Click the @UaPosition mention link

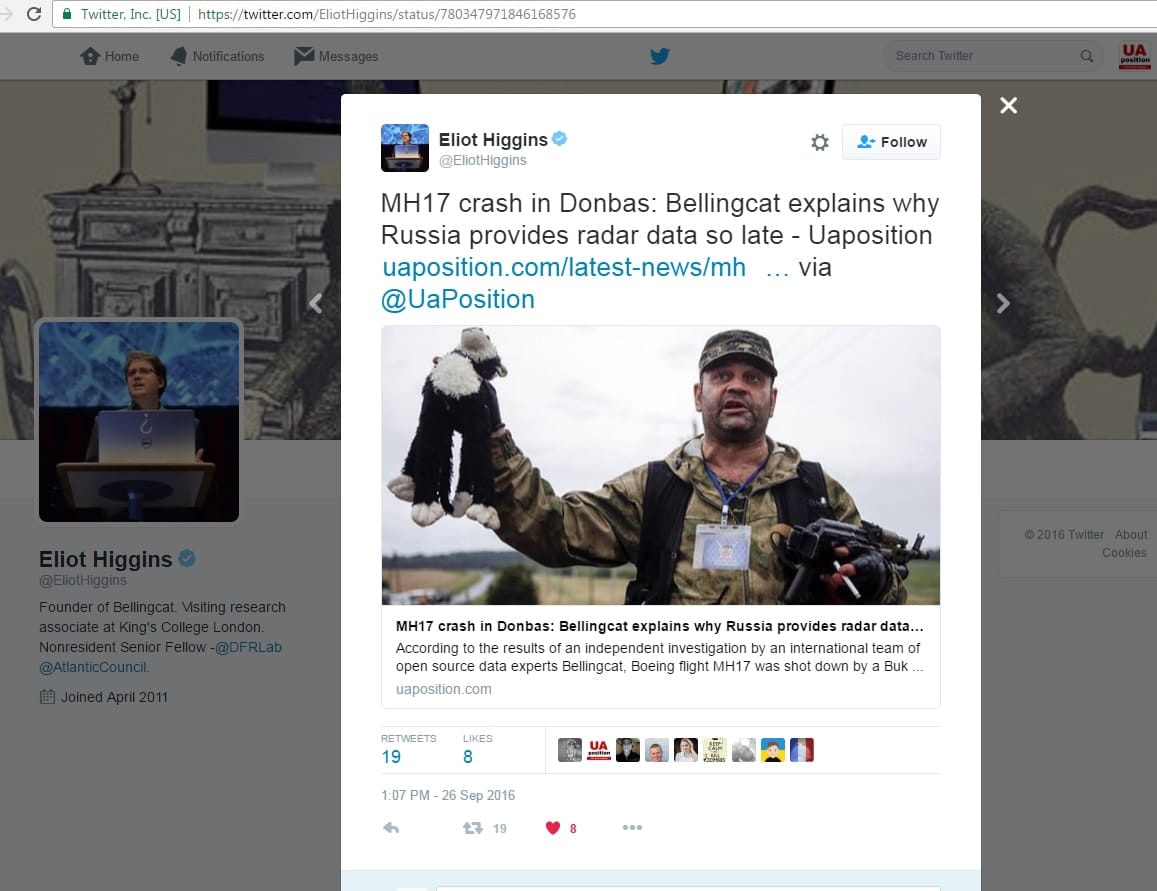pos(457,299)
